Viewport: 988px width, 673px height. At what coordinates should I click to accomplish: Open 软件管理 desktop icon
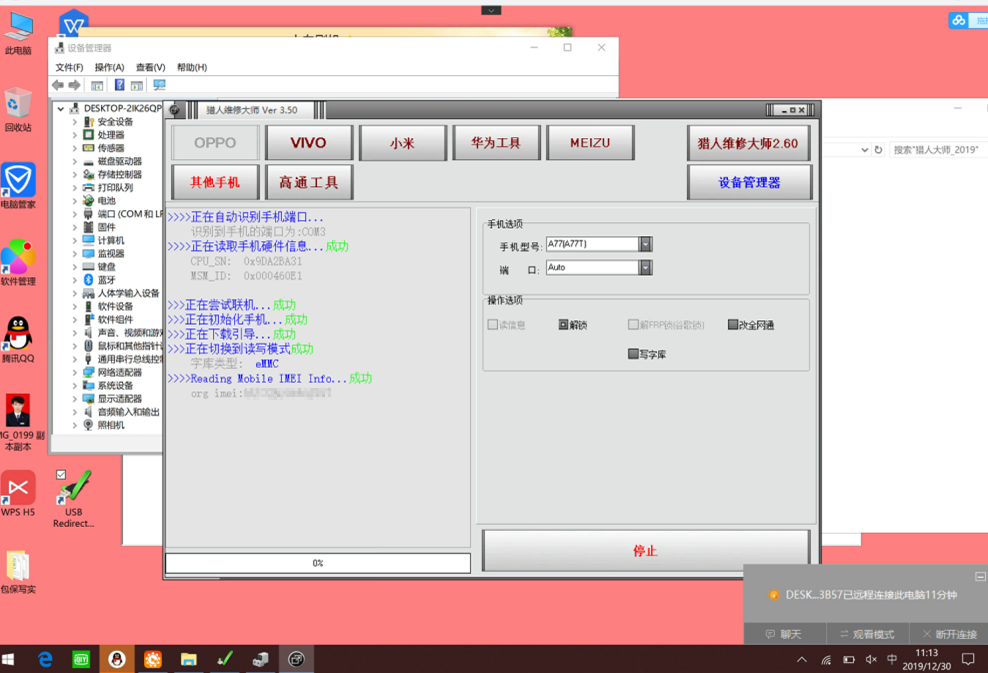pos(18,263)
